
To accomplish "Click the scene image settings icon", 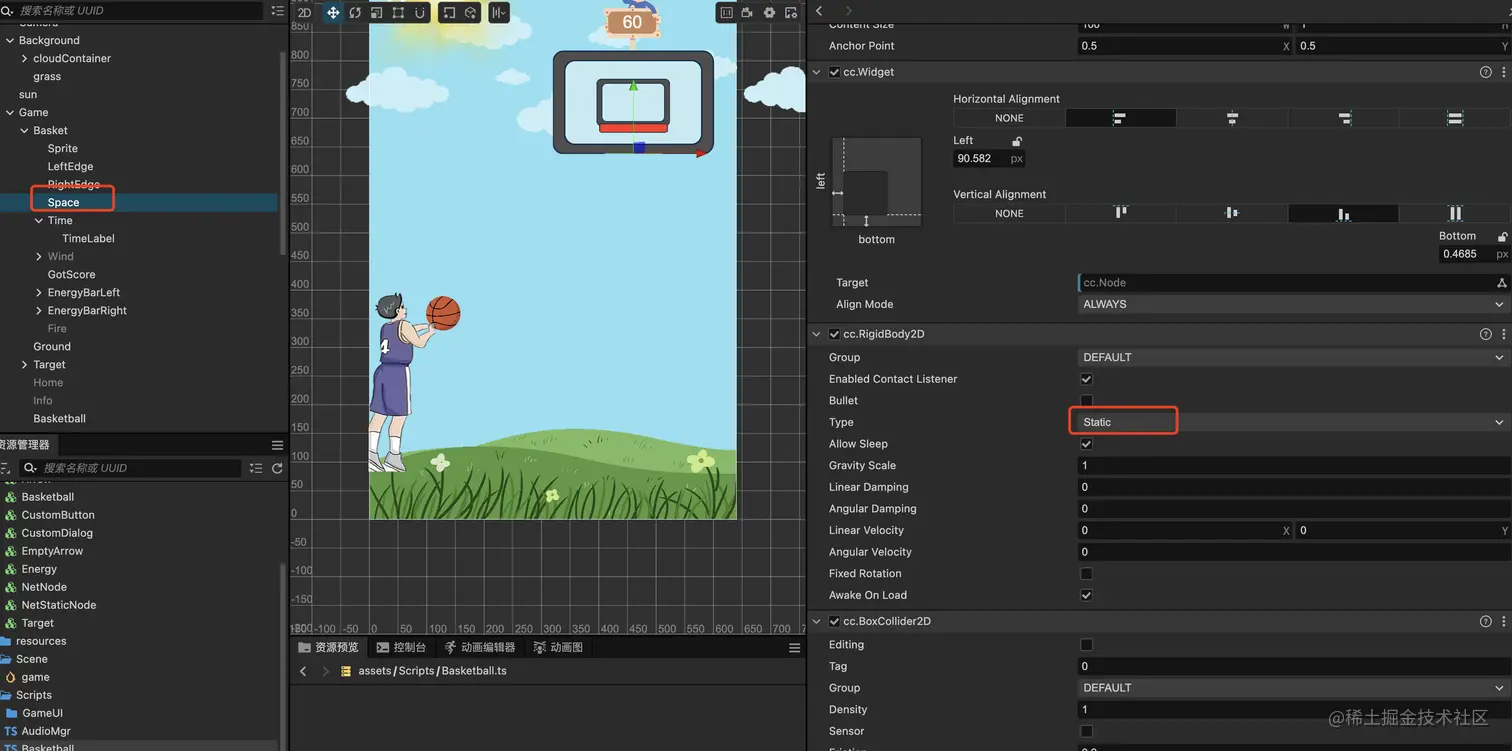I will (x=791, y=13).
